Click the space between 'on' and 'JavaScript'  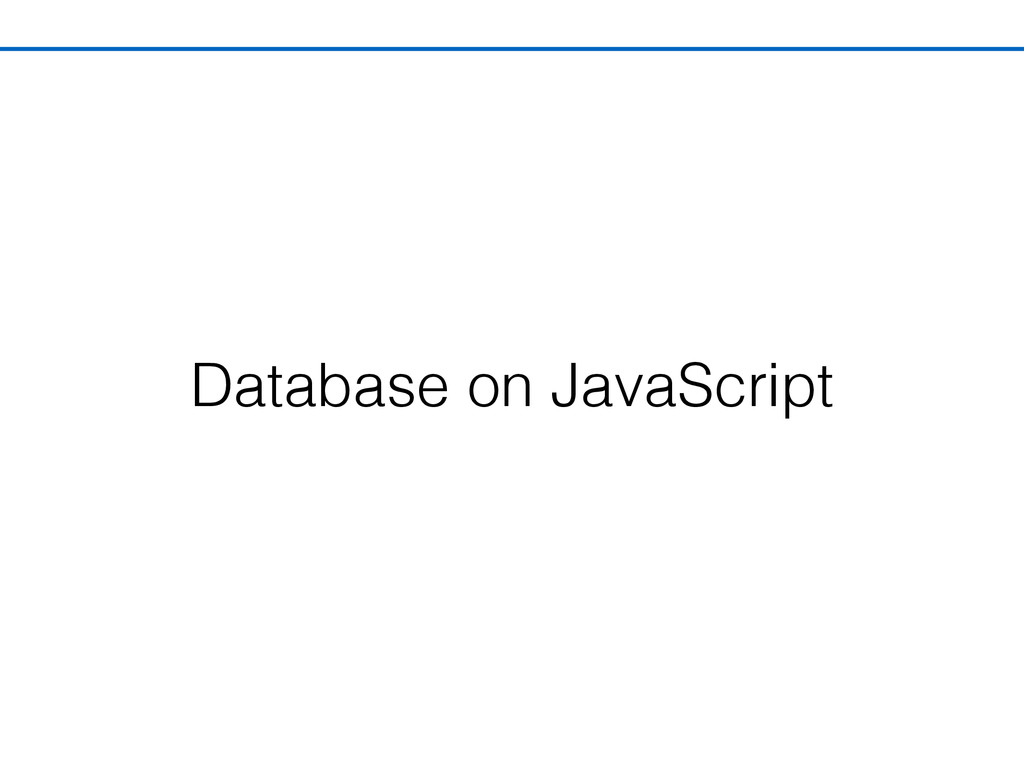tap(542, 389)
